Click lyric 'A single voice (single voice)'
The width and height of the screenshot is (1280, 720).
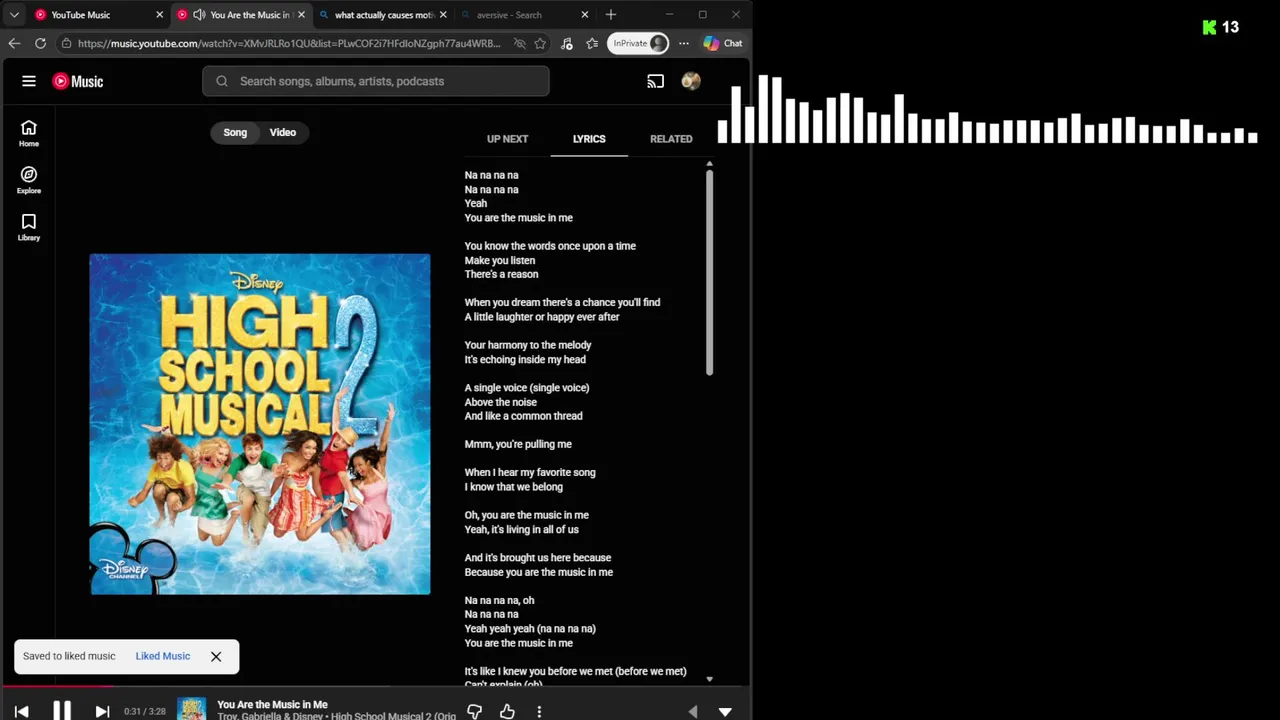[x=527, y=388]
